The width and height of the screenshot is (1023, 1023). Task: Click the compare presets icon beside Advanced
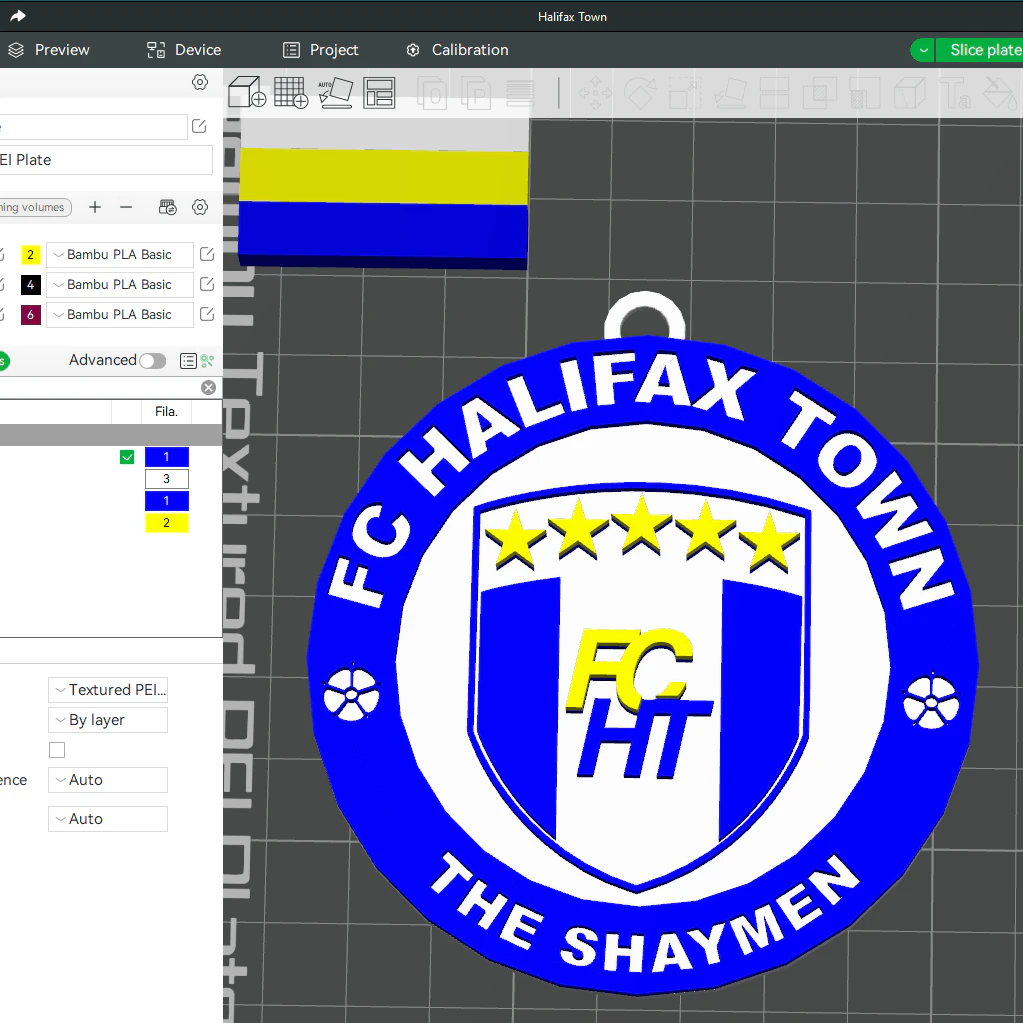coord(207,361)
